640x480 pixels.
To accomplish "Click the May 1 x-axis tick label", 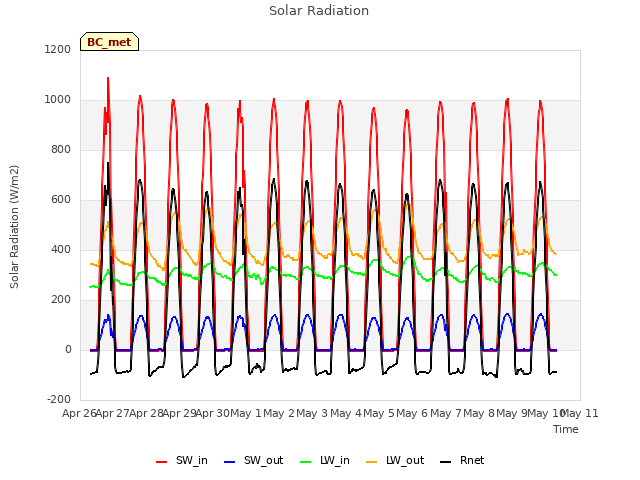I will (x=246, y=413).
